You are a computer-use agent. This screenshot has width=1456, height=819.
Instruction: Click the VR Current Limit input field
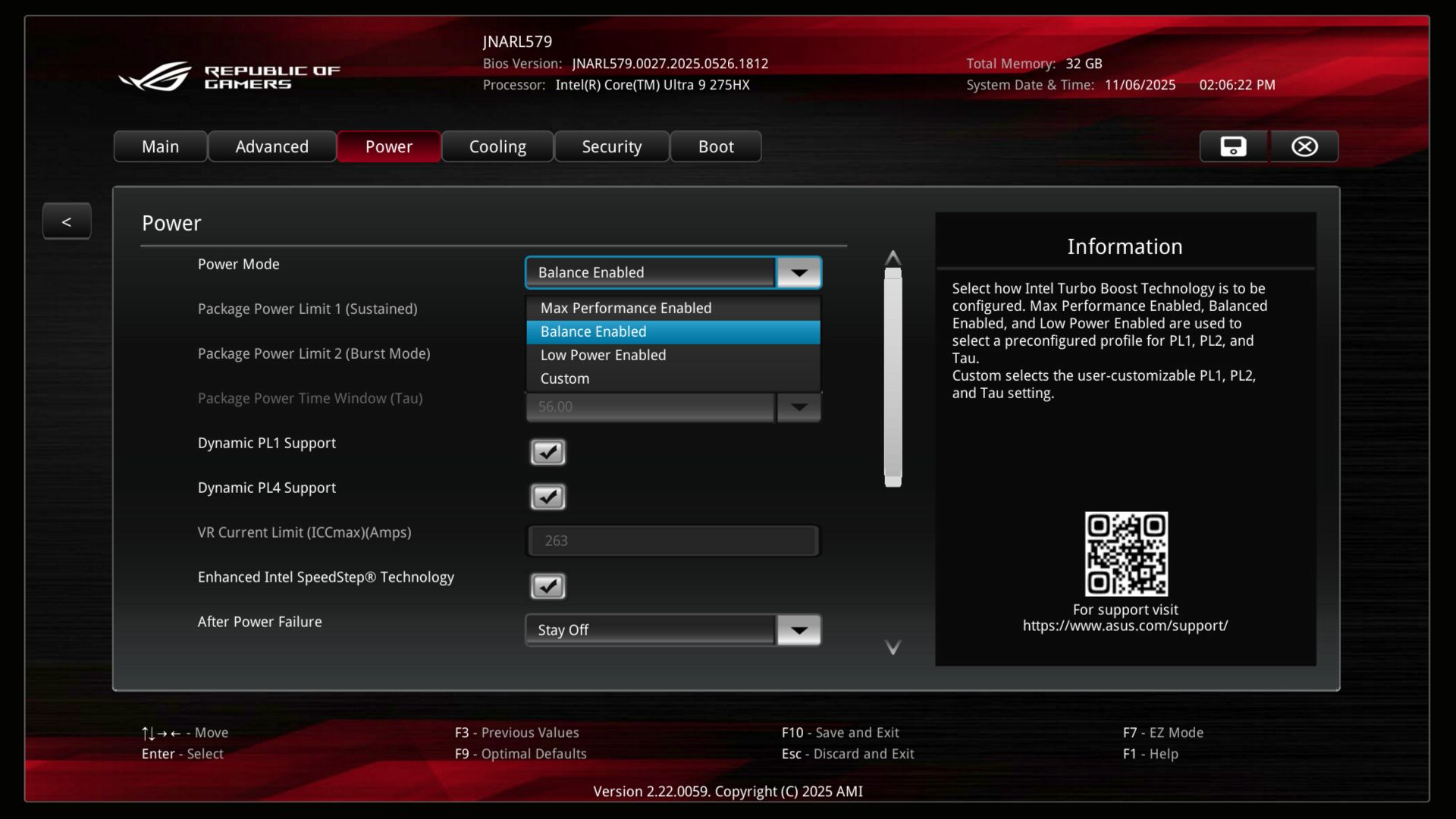[673, 541]
